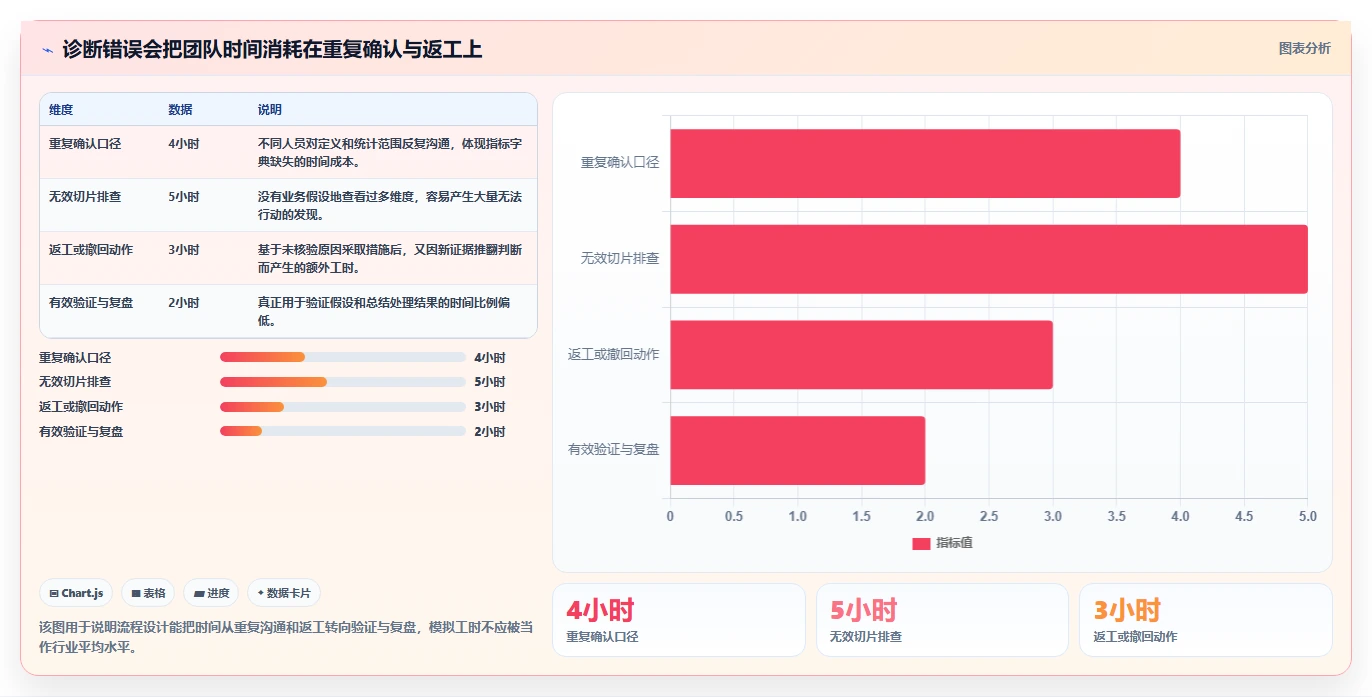Click the 无效切片排查 chart axis label

point(620,259)
